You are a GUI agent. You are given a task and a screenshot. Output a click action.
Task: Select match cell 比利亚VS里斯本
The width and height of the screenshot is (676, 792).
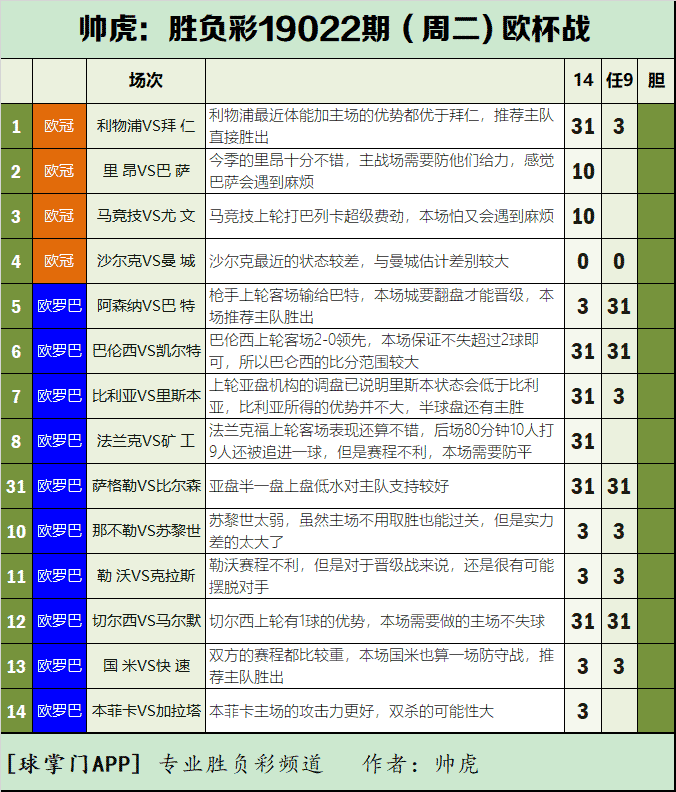(146, 395)
